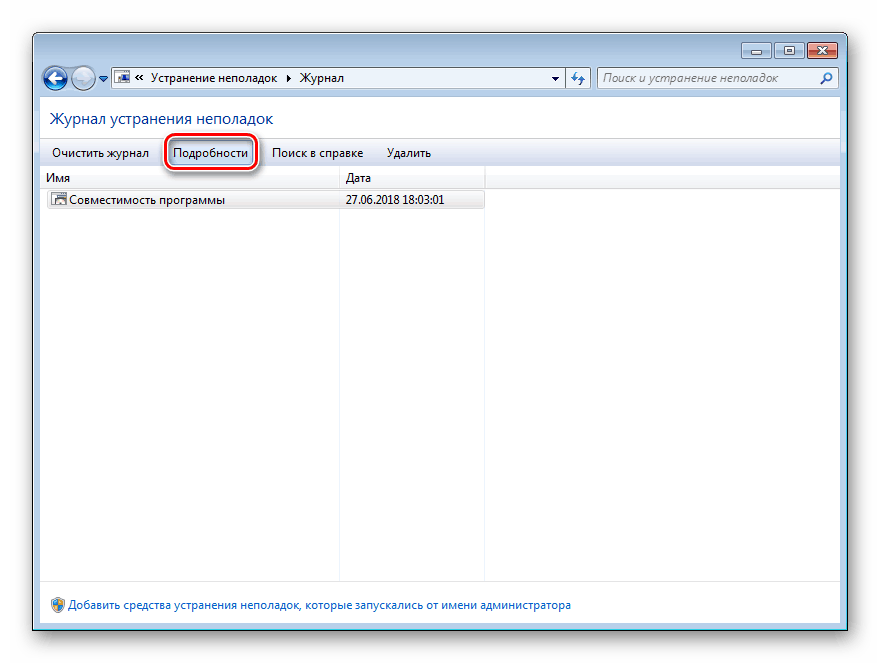This screenshot has width=880, height=663.
Task: Open the address bar history dropdown
Action: pyautogui.click(x=555, y=78)
